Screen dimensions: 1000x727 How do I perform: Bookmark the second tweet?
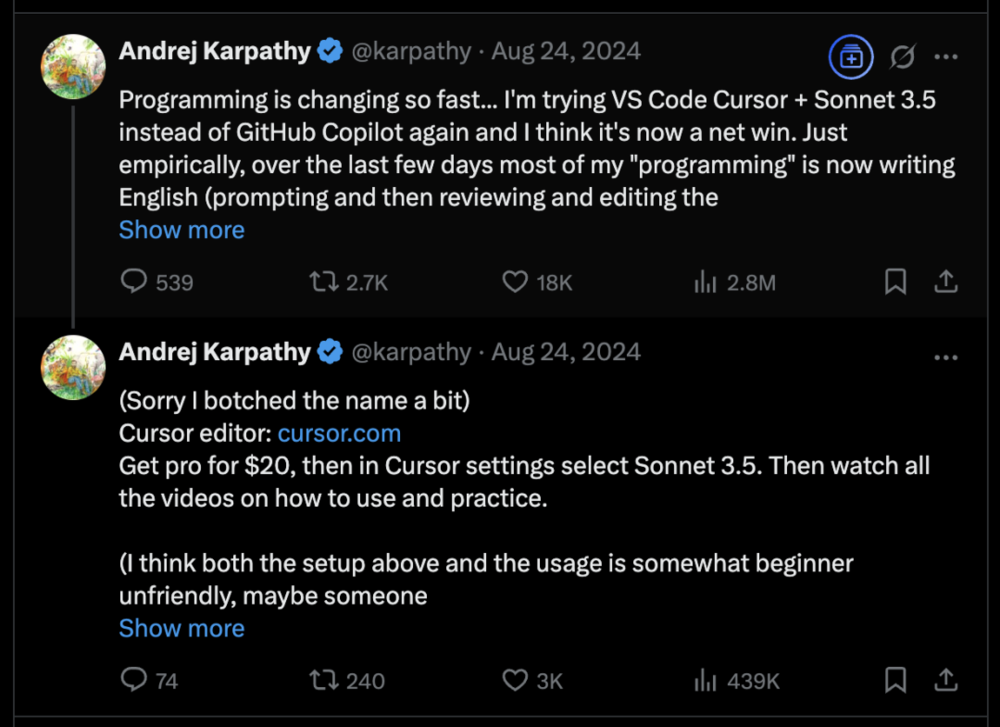pos(896,681)
